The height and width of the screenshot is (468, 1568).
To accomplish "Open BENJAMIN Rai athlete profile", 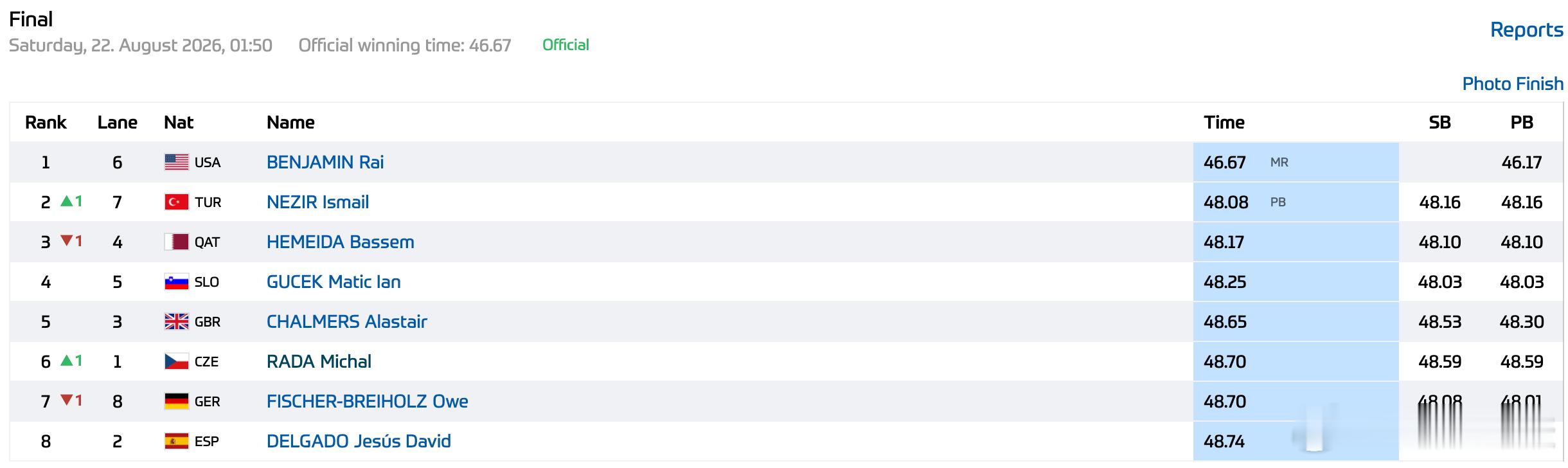I will pos(325,162).
